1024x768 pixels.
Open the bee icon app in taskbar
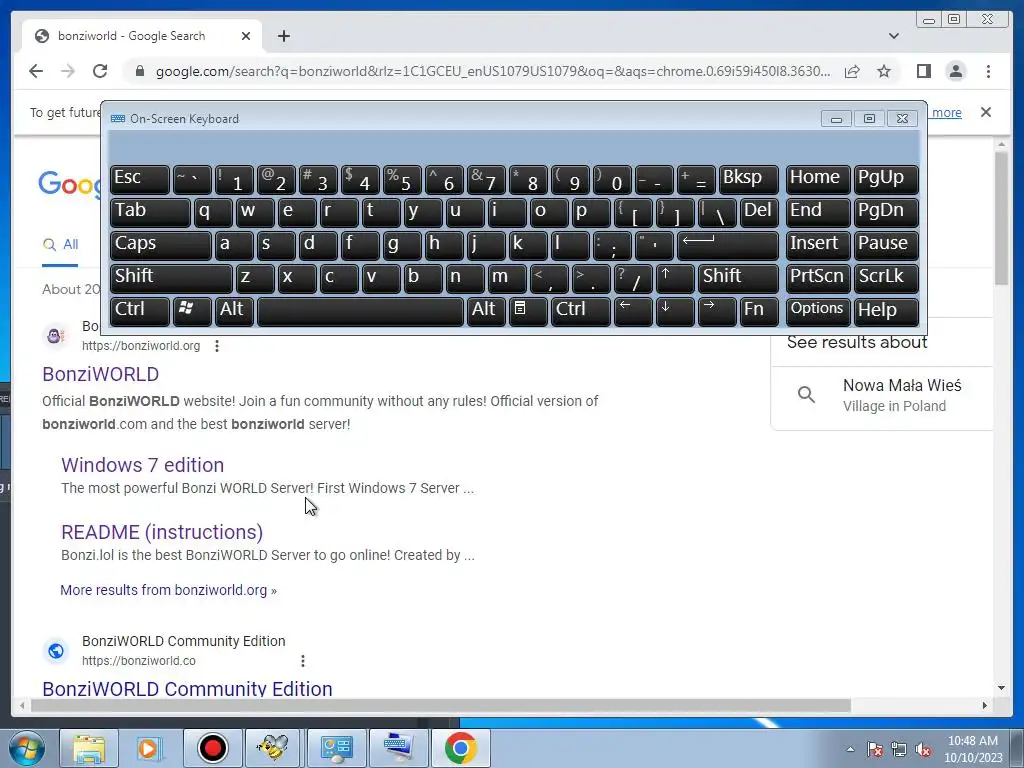[274, 748]
